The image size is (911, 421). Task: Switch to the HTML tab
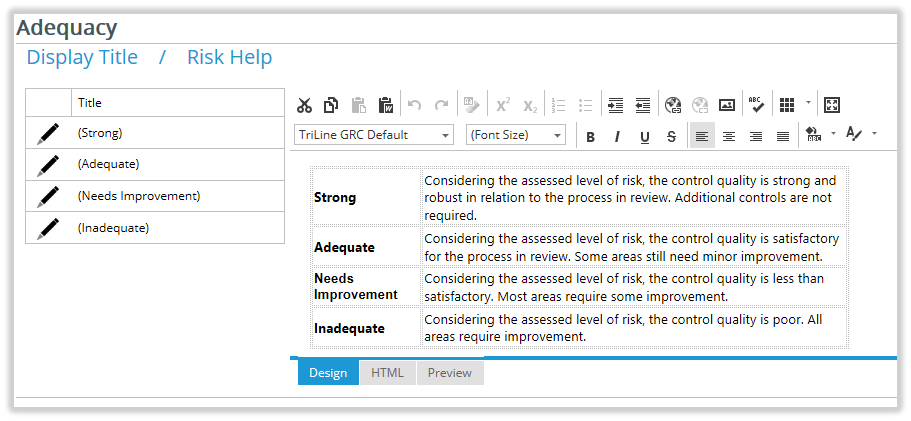click(x=388, y=372)
